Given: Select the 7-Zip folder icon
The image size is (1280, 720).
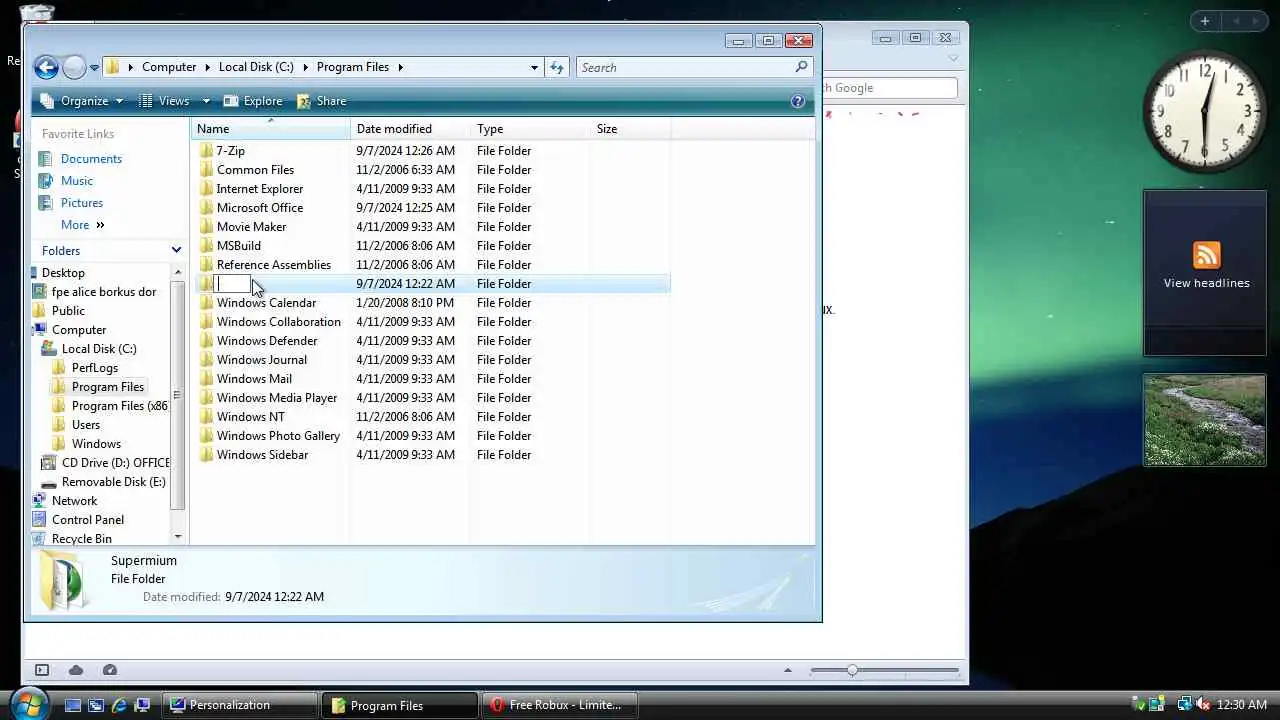Looking at the screenshot, I should click(206, 151).
